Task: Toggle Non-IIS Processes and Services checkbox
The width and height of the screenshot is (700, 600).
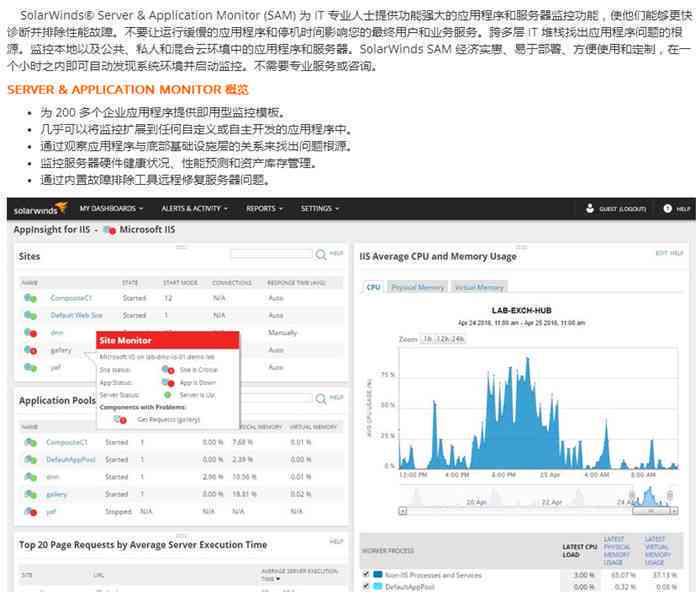Action: 366,575
